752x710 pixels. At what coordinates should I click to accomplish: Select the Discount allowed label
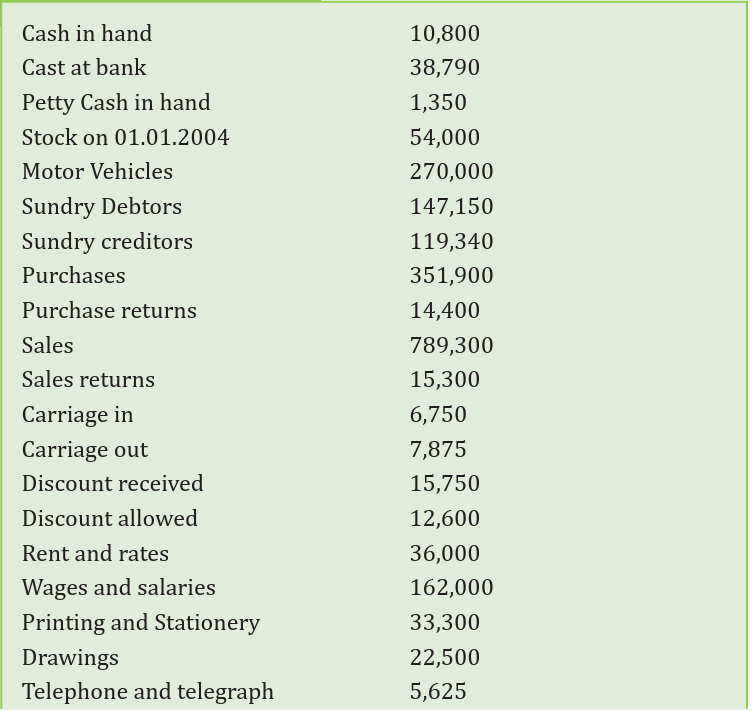click(x=110, y=519)
